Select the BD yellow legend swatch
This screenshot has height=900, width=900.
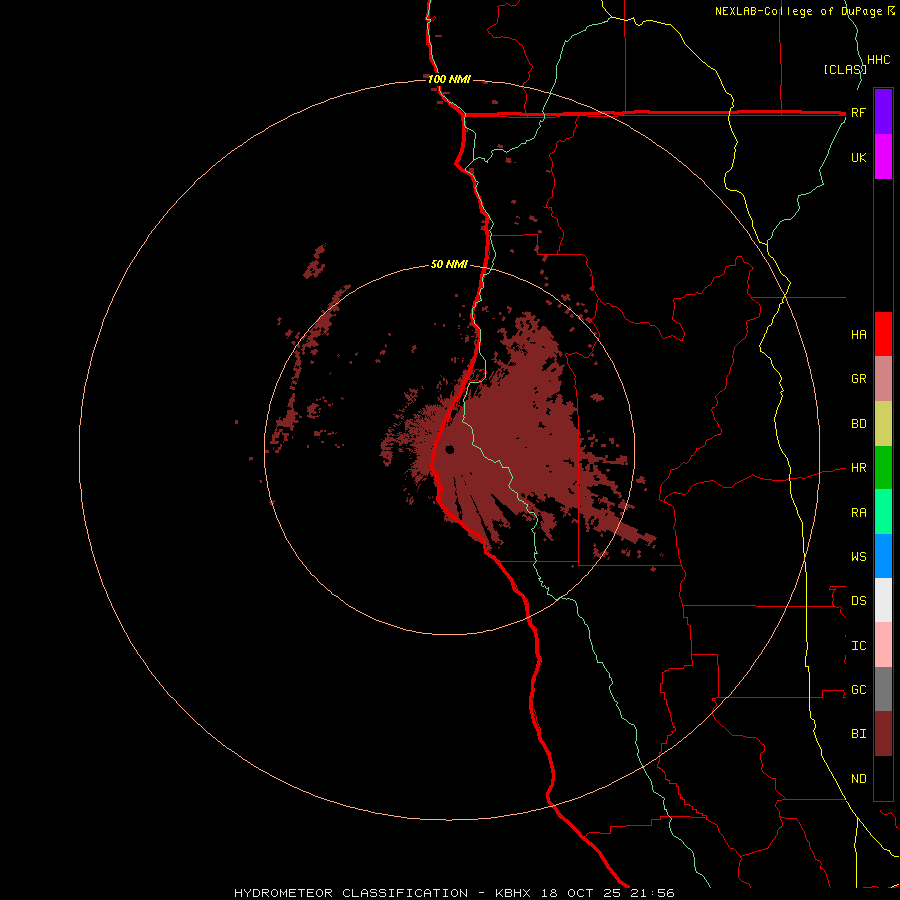point(883,424)
